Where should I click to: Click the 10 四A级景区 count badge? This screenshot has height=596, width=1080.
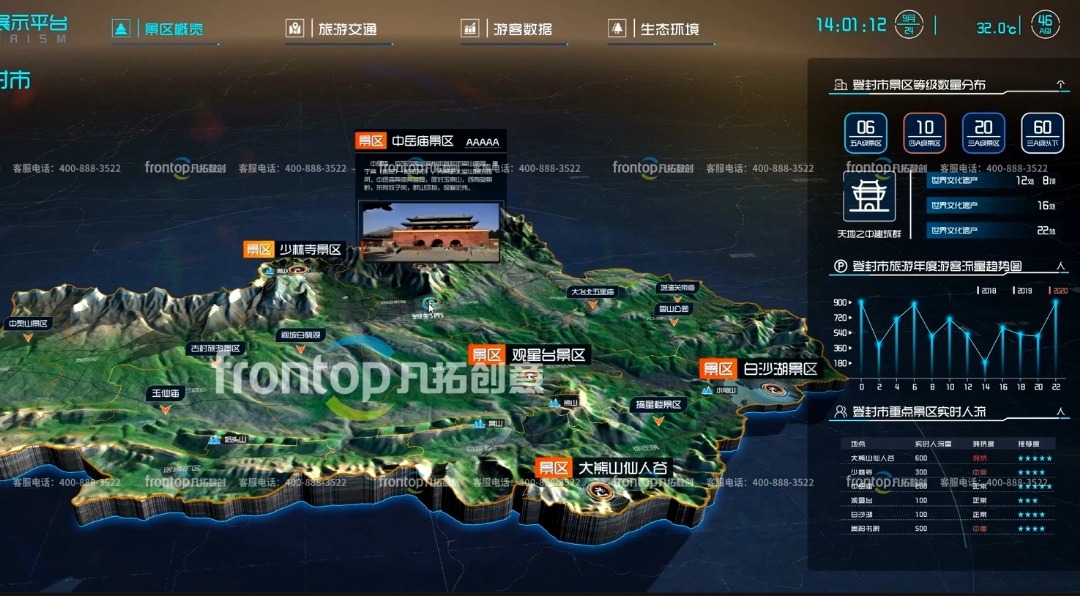pos(924,132)
